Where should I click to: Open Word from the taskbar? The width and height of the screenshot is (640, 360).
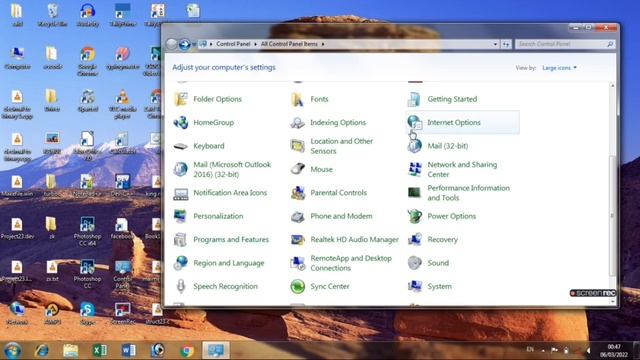[129, 350]
